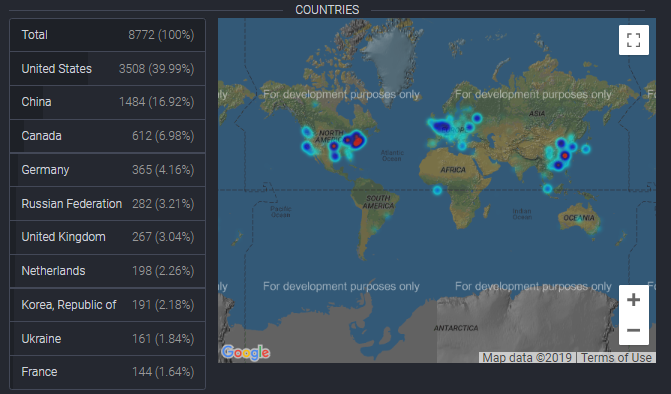This screenshot has height=394, width=671.
Task: Click Map data ©2019 attribution
Action: [x=527, y=358]
